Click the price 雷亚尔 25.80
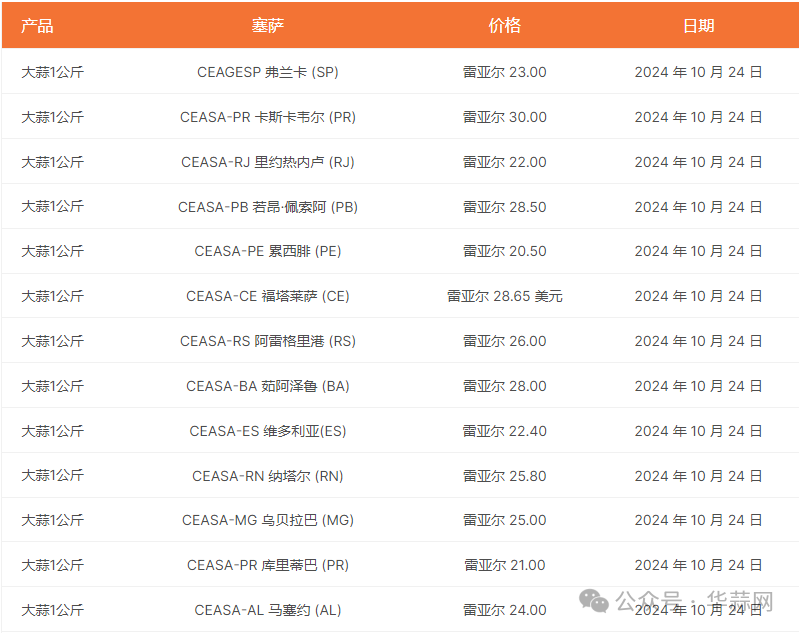This screenshot has height=633, width=799. click(504, 476)
